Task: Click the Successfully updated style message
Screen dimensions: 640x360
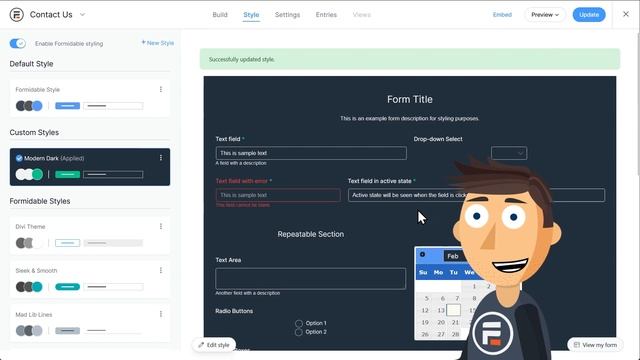Action: pos(410,59)
